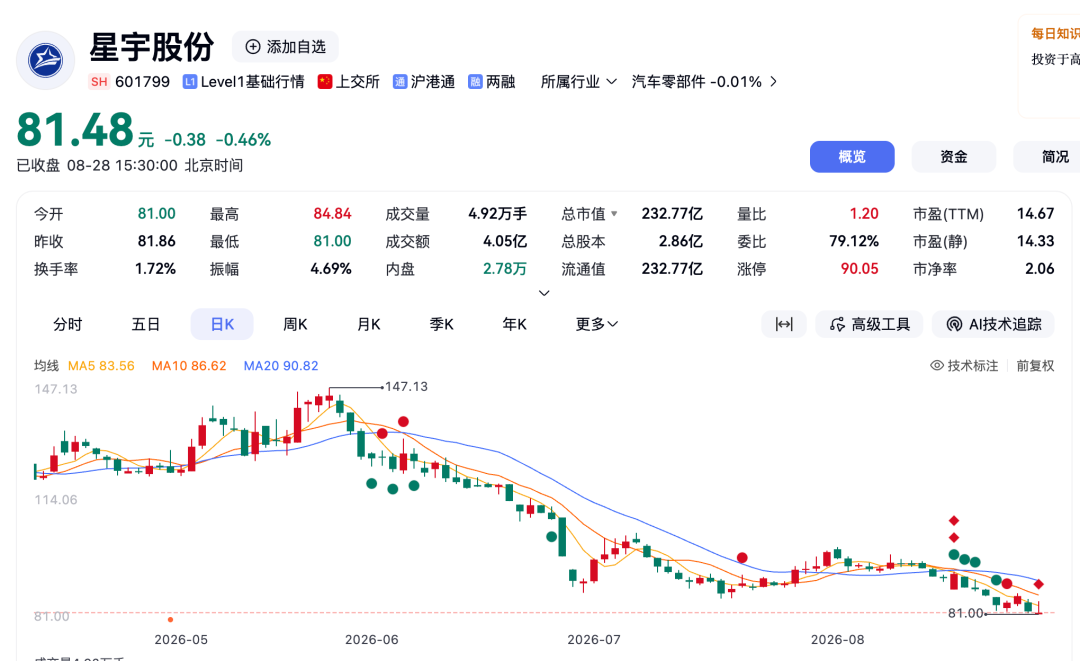
Task: Click MA10 86.62 indicator label
Action: coord(189,366)
